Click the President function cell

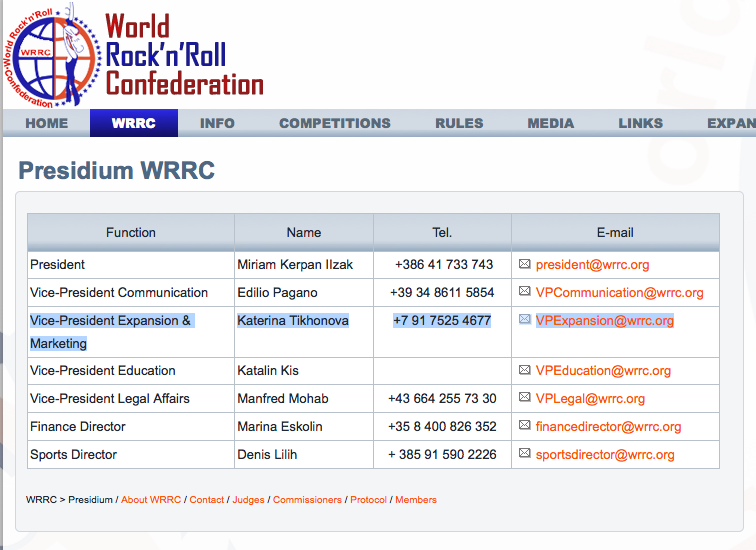click(131, 265)
